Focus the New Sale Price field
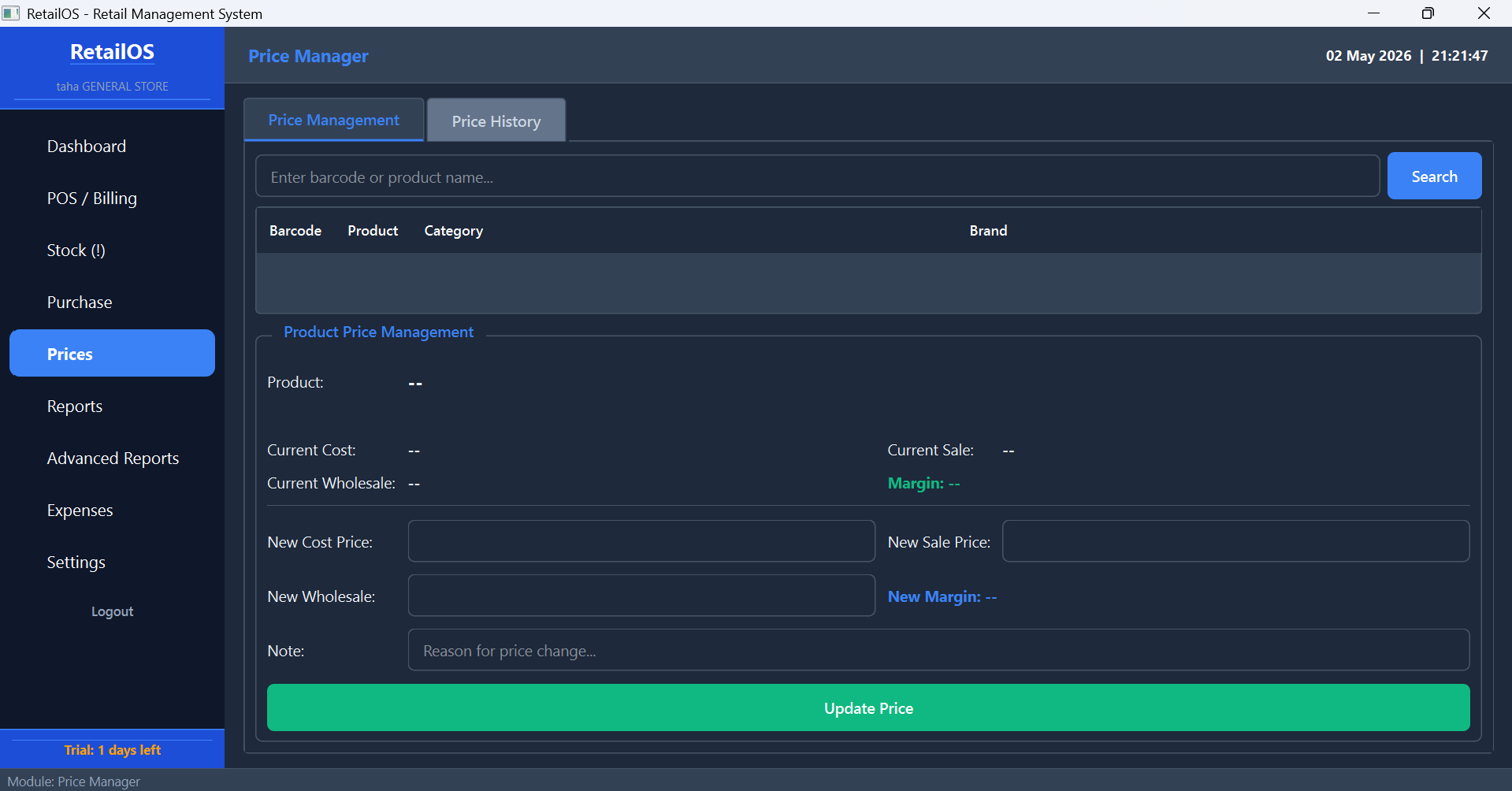 pyautogui.click(x=1235, y=541)
